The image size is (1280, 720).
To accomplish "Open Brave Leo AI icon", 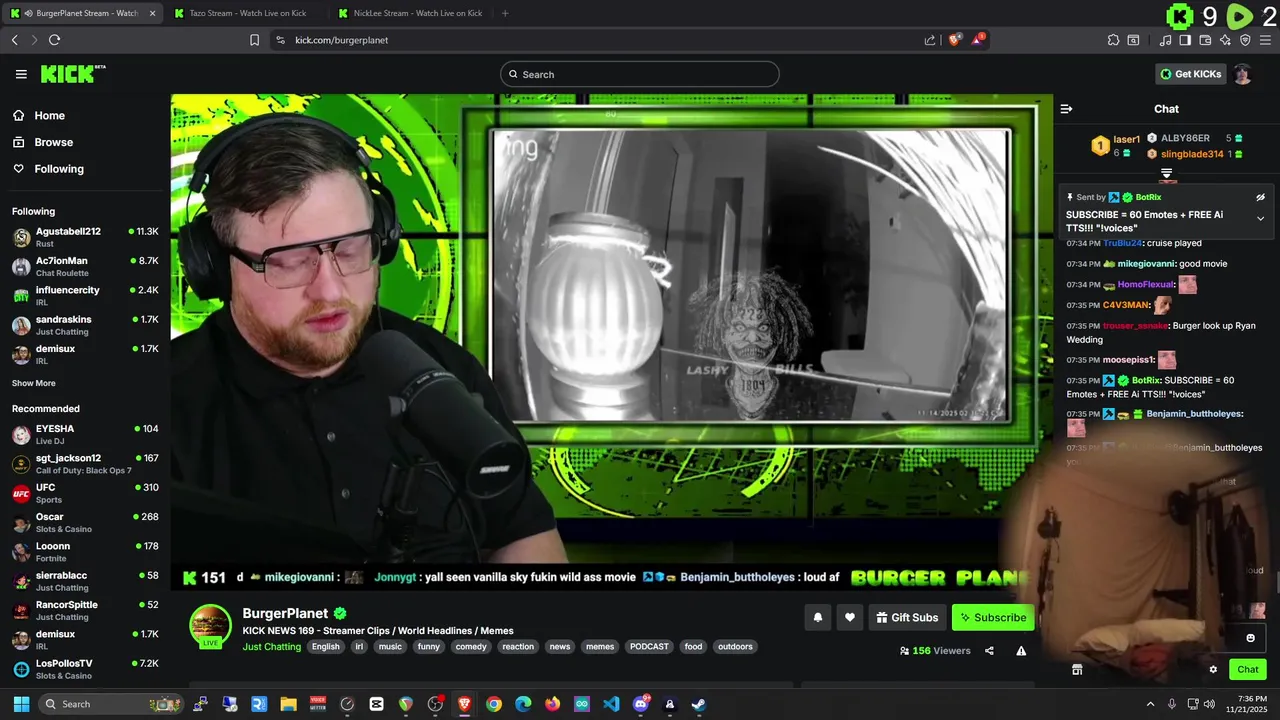I will [x=1225, y=40].
